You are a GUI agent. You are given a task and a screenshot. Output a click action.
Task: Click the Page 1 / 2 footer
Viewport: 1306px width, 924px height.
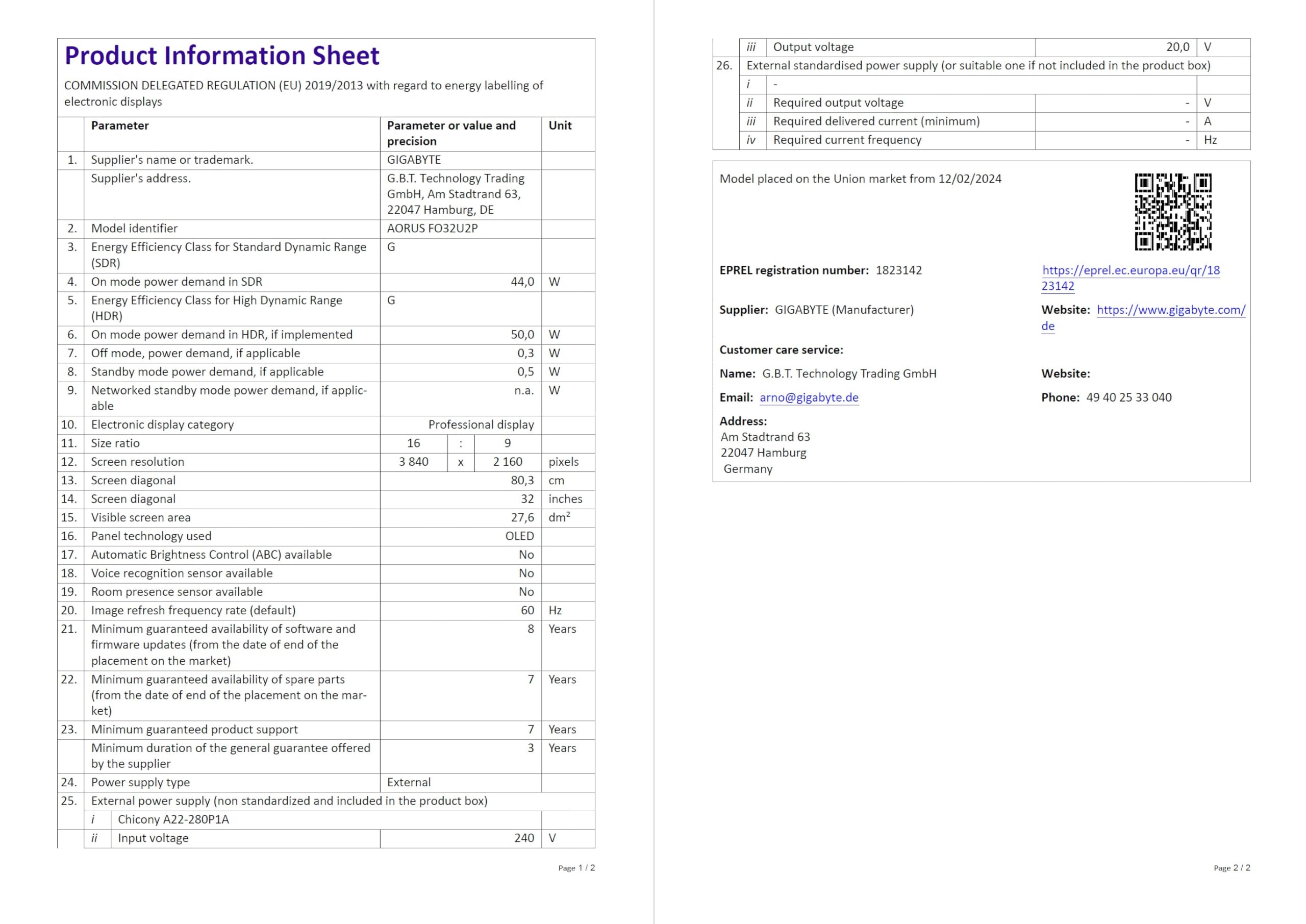(577, 868)
